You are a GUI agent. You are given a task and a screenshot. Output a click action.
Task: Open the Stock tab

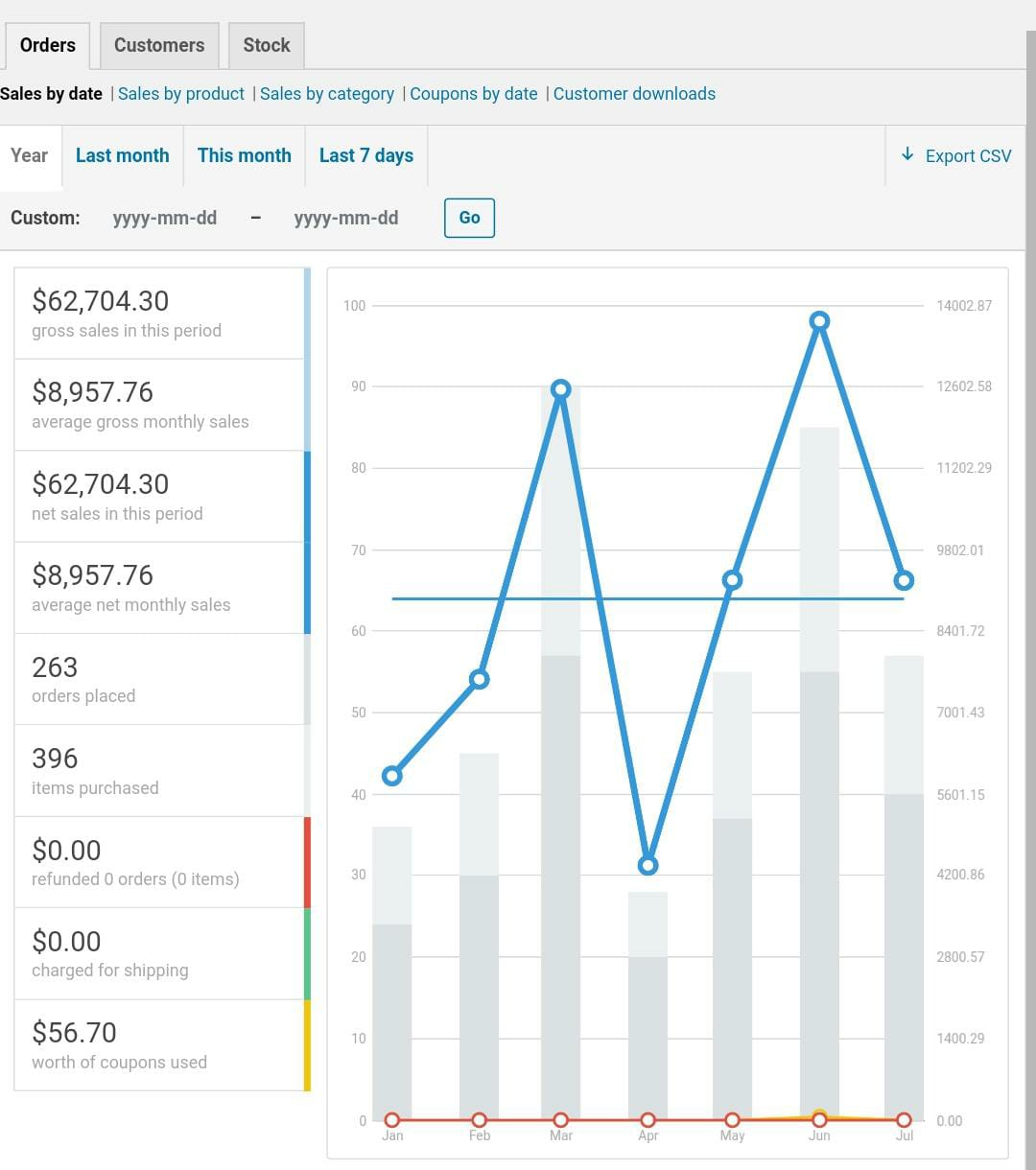267,45
